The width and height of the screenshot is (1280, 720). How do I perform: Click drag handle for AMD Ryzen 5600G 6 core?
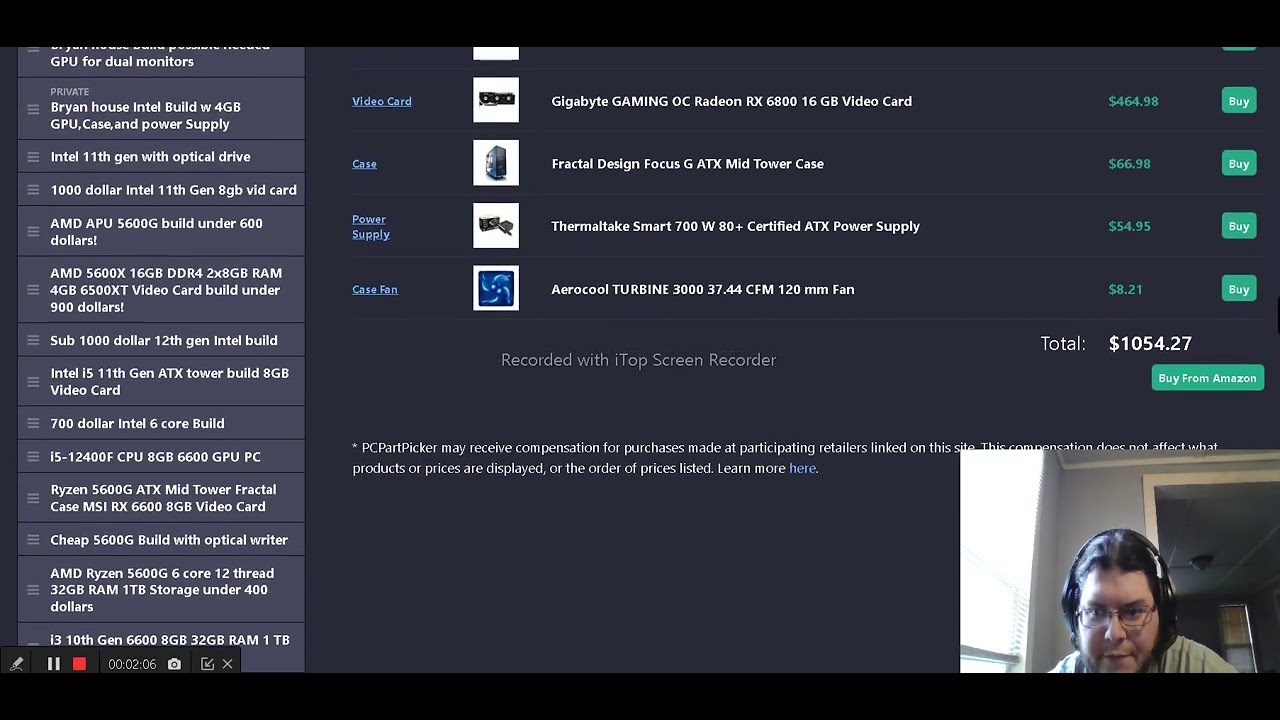point(33,590)
